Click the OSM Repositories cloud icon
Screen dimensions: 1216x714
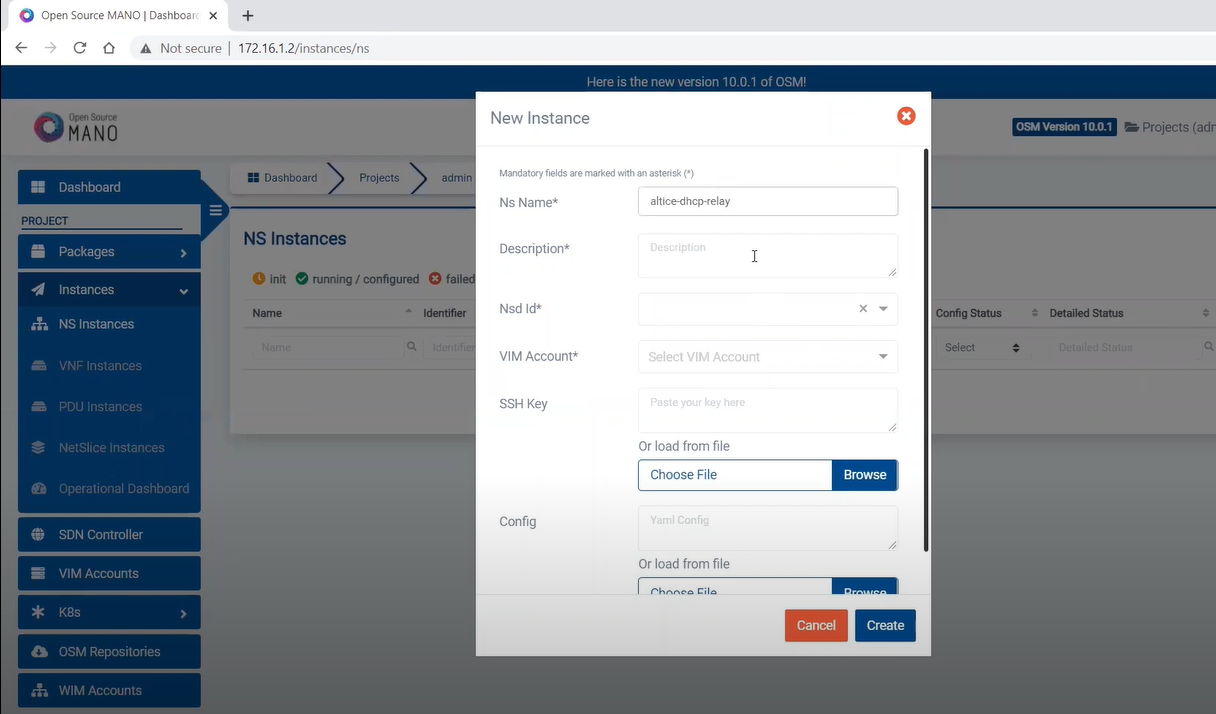pyautogui.click(x=39, y=652)
